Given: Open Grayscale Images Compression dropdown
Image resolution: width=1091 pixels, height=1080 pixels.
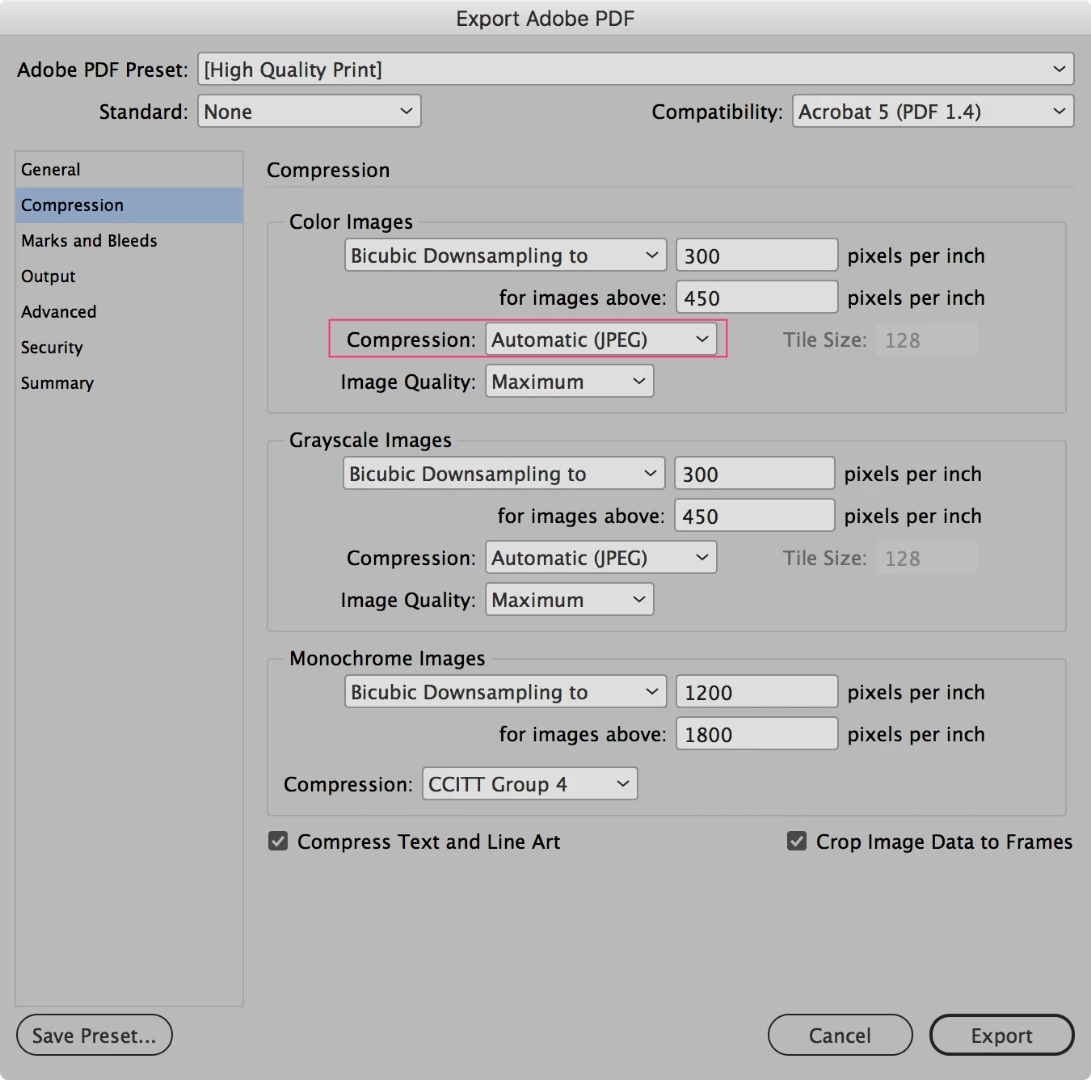Looking at the screenshot, I should point(600,557).
